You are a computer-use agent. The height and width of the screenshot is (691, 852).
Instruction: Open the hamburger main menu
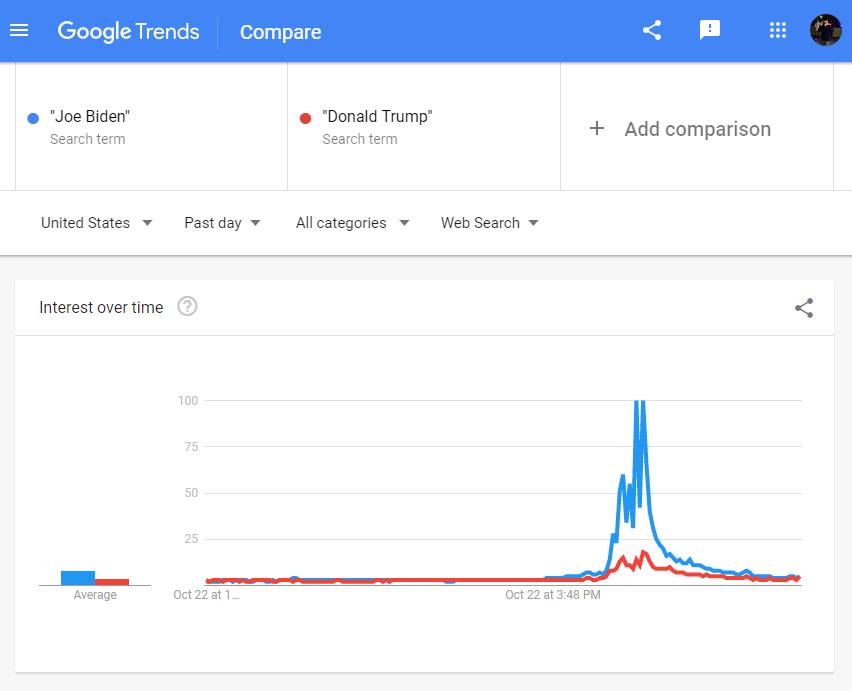(19, 30)
